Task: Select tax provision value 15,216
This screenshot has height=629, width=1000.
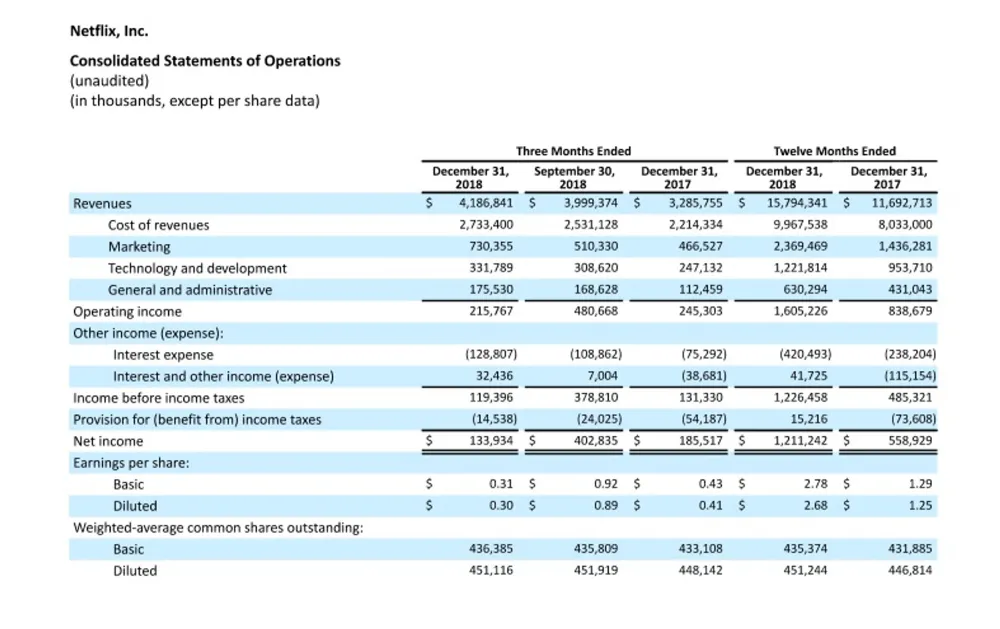Action: click(x=809, y=420)
